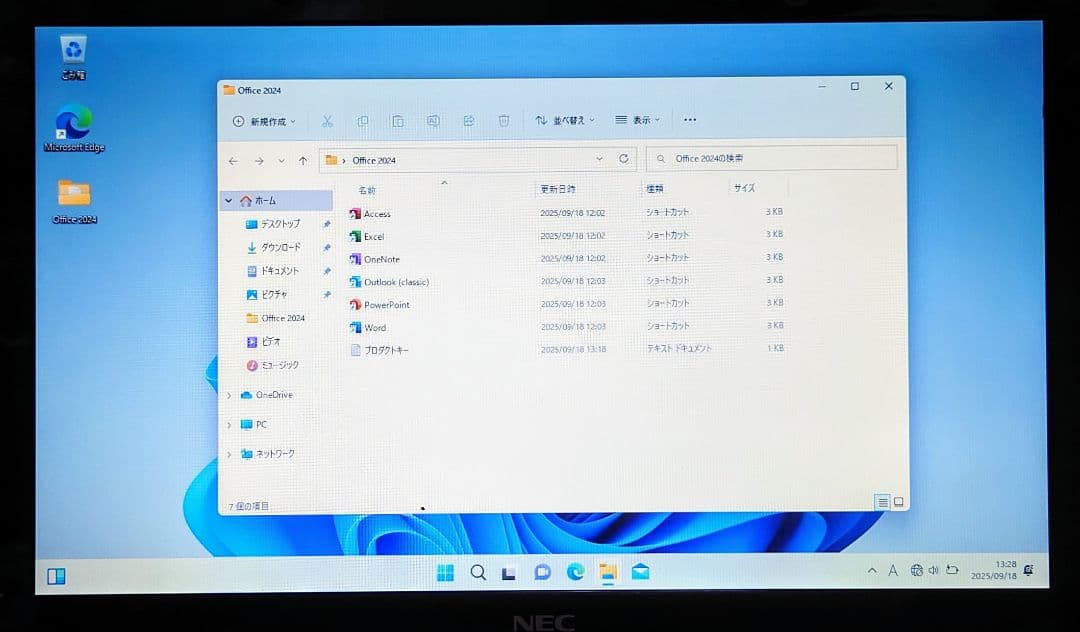The height and width of the screenshot is (632, 1080).
Task: Switch to details view icon in status bar
Action: coord(882,502)
